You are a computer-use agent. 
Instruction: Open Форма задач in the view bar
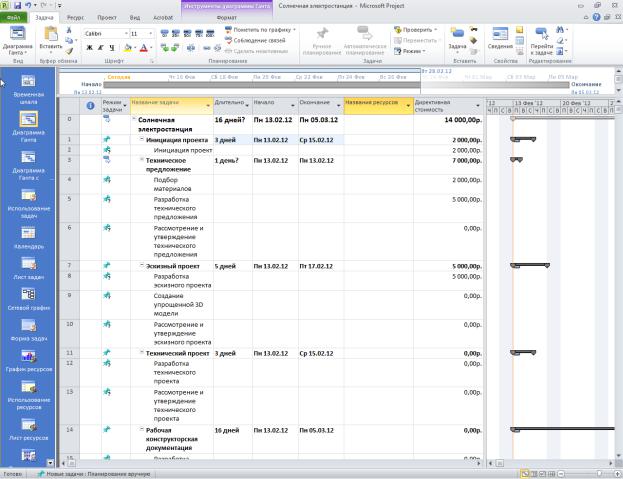pyautogui.click(x=28, y=330)
